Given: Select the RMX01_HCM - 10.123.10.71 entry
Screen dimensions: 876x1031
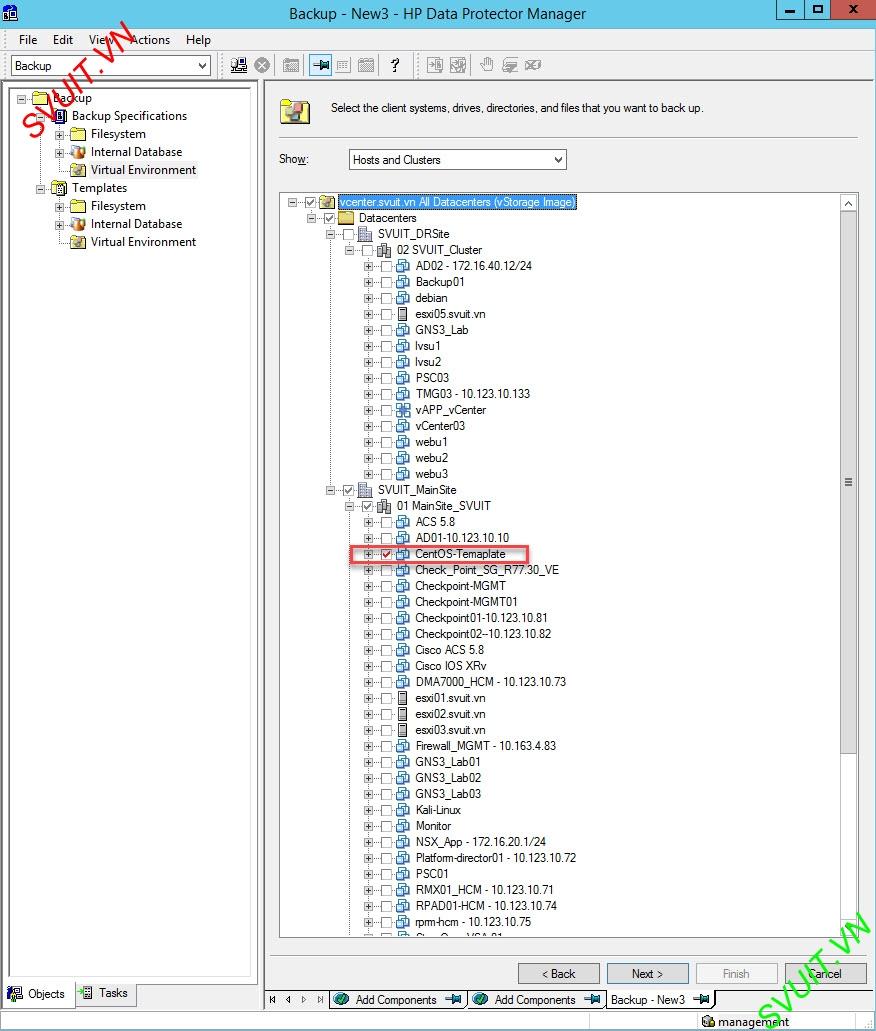Looking at the screenshot, I should [484, 890].
